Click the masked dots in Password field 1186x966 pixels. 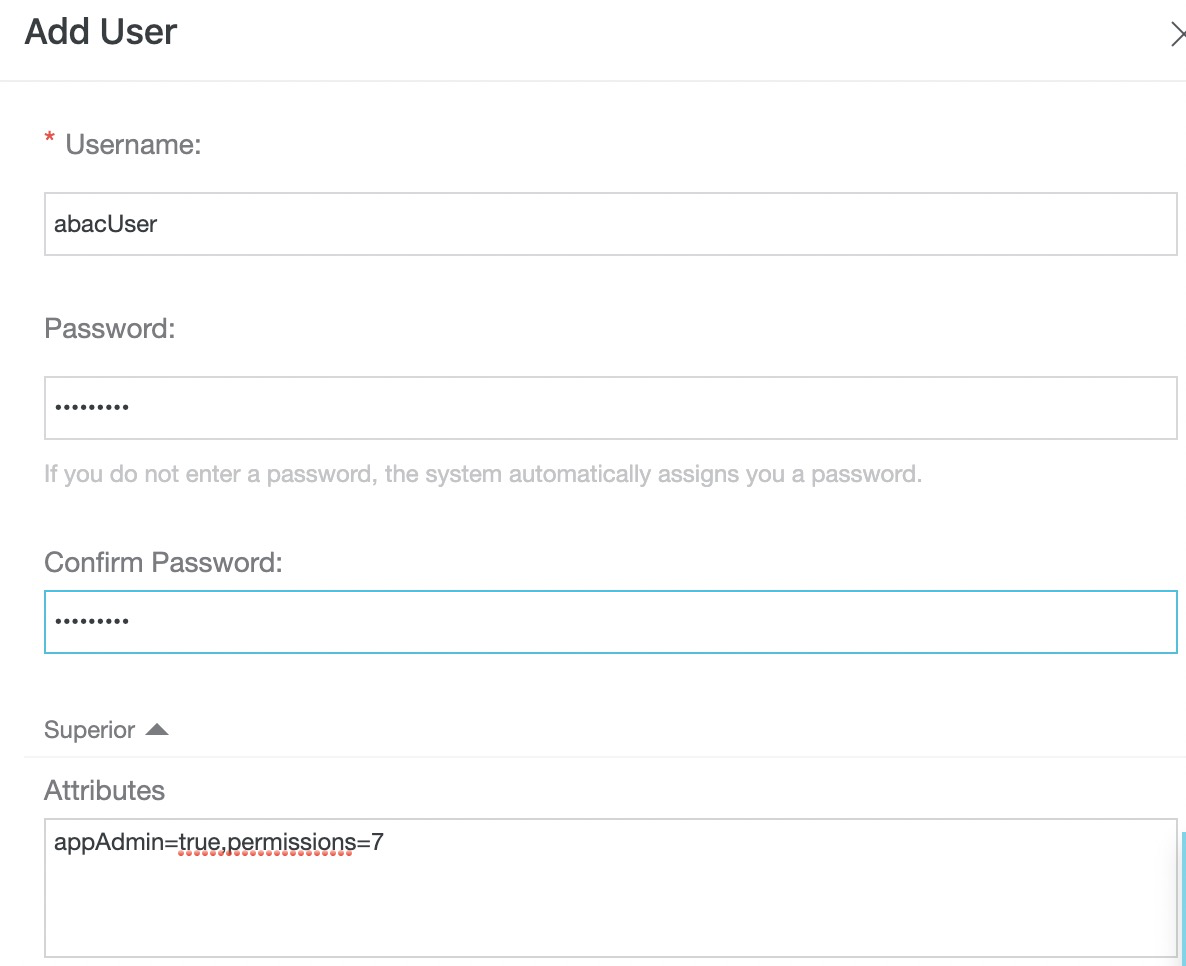click(x=92, y=408)
